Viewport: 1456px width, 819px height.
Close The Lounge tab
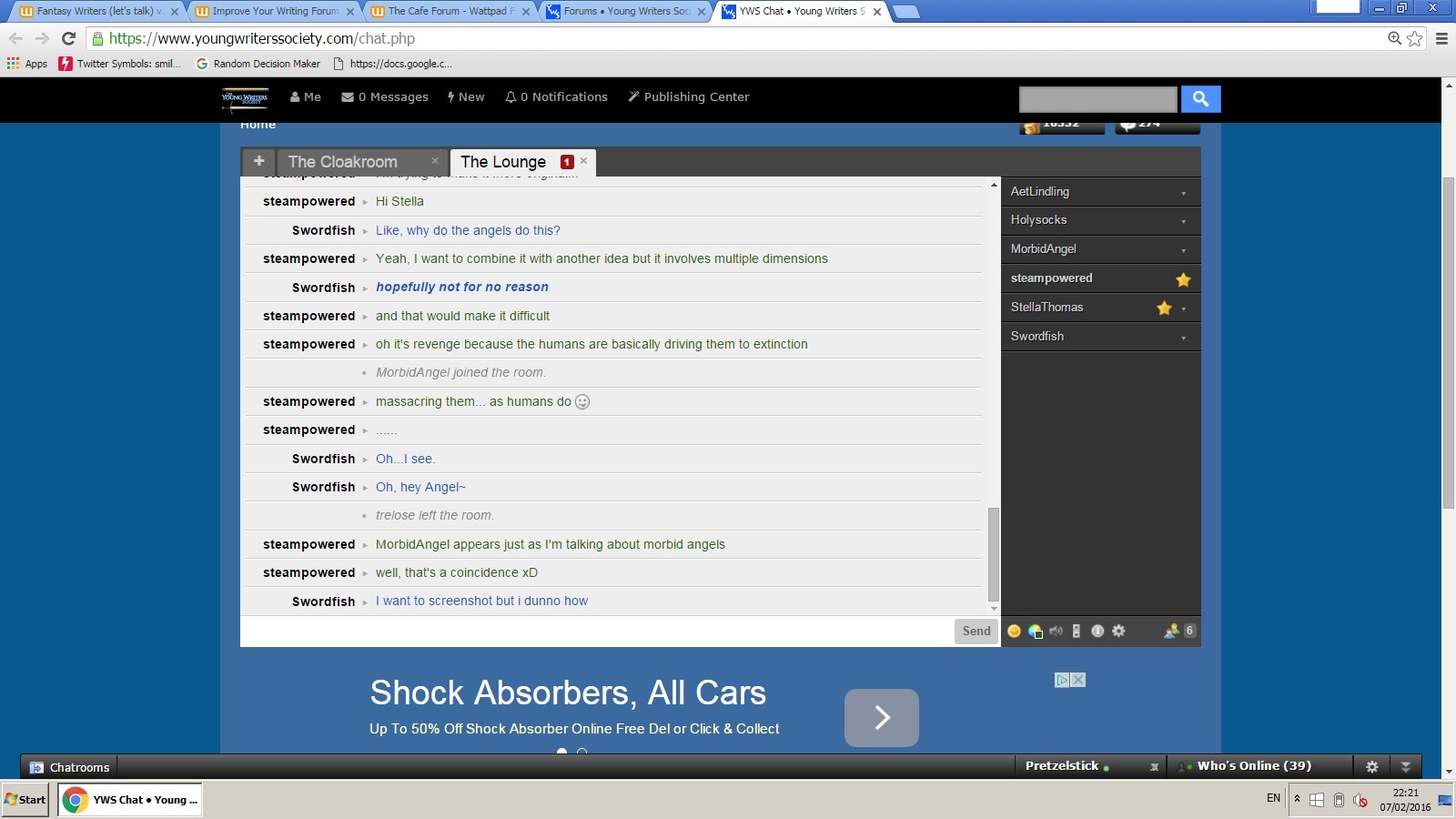(583, 160)
